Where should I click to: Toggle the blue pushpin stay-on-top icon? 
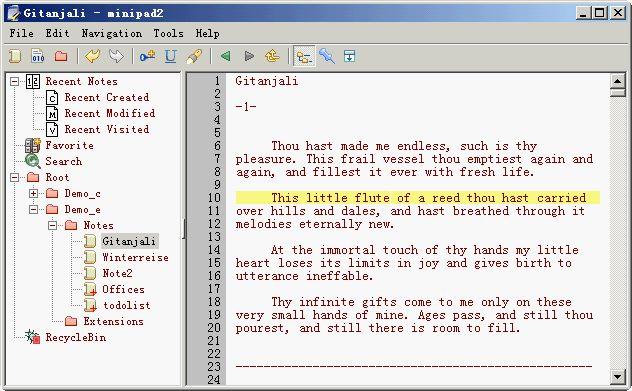327,56
